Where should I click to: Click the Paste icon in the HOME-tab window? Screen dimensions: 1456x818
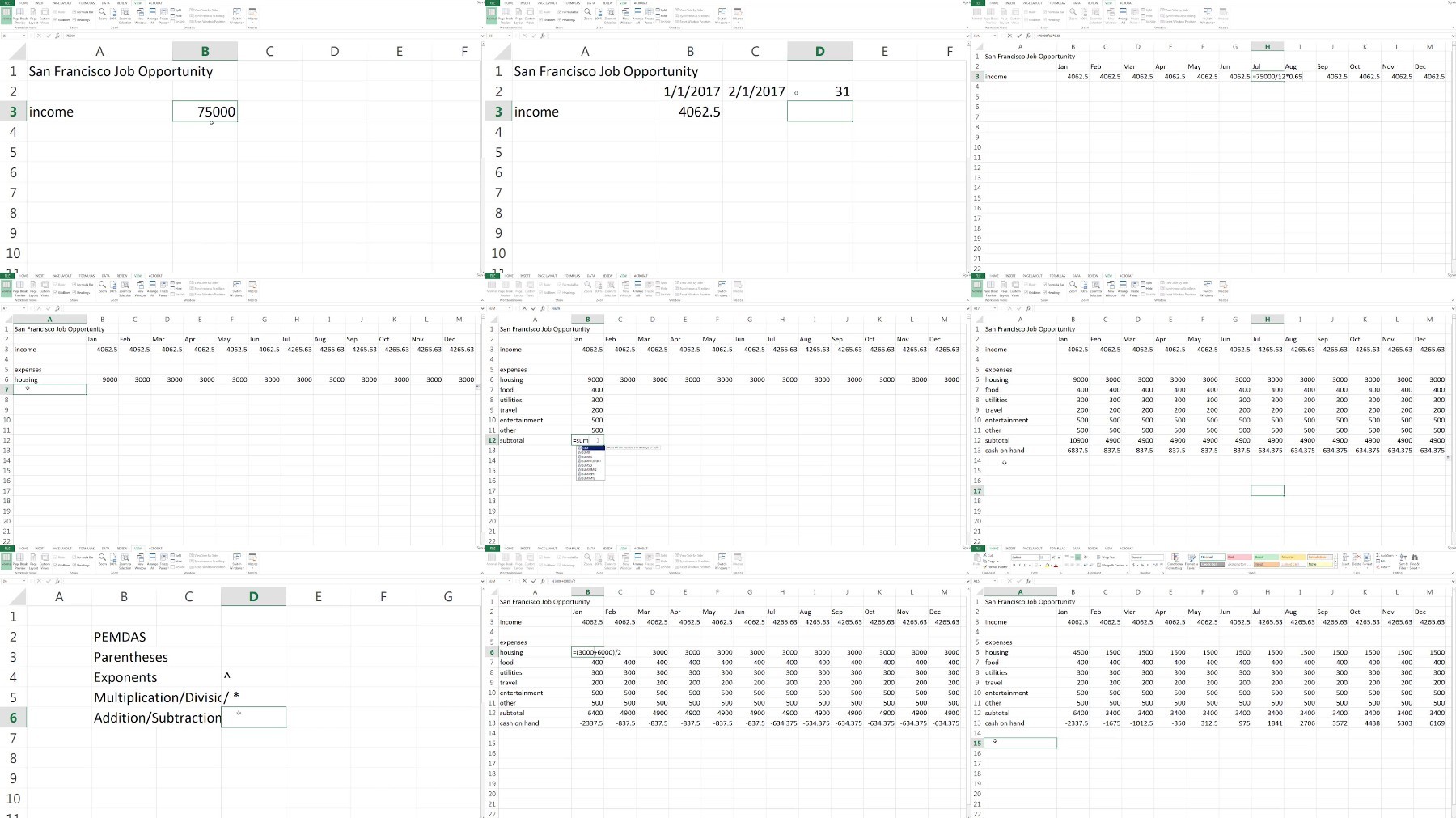[976, 557]
